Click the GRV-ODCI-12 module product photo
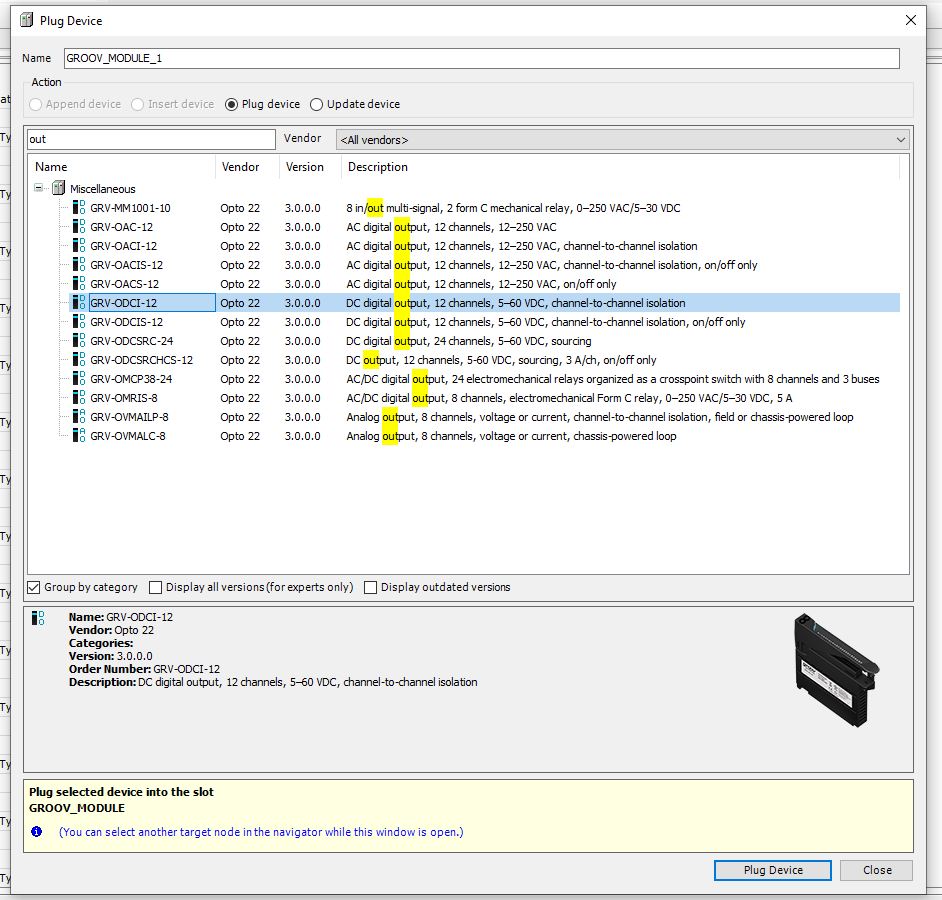 pyautogui.click(x=837, y=670)
